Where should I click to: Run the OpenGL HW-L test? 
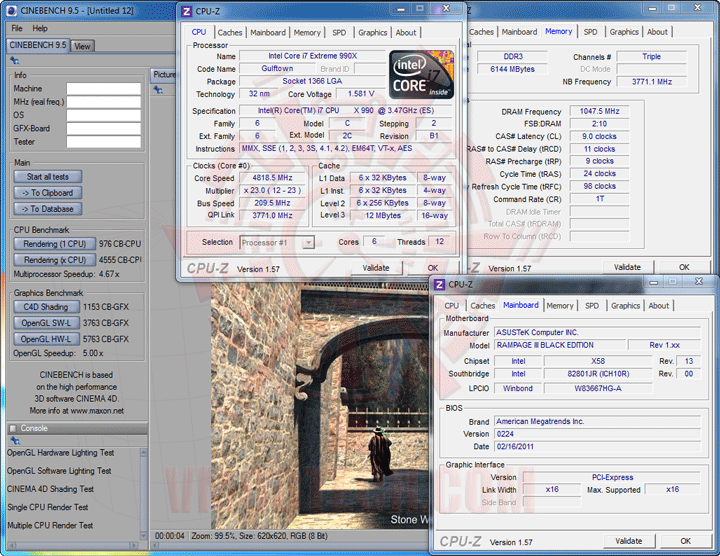(46, 339)
